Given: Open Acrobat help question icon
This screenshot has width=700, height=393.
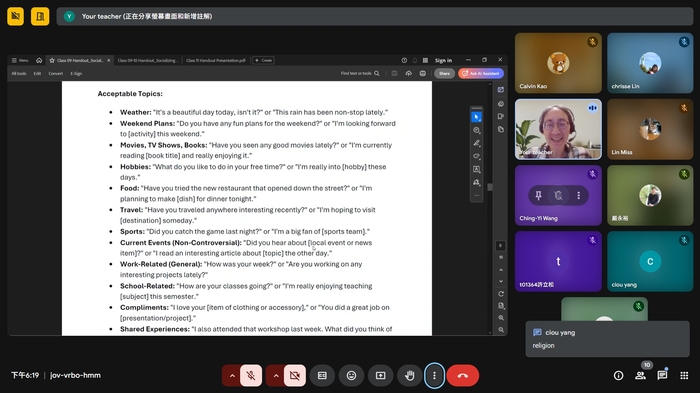Looking at the screenshot, I should [404, 60].
